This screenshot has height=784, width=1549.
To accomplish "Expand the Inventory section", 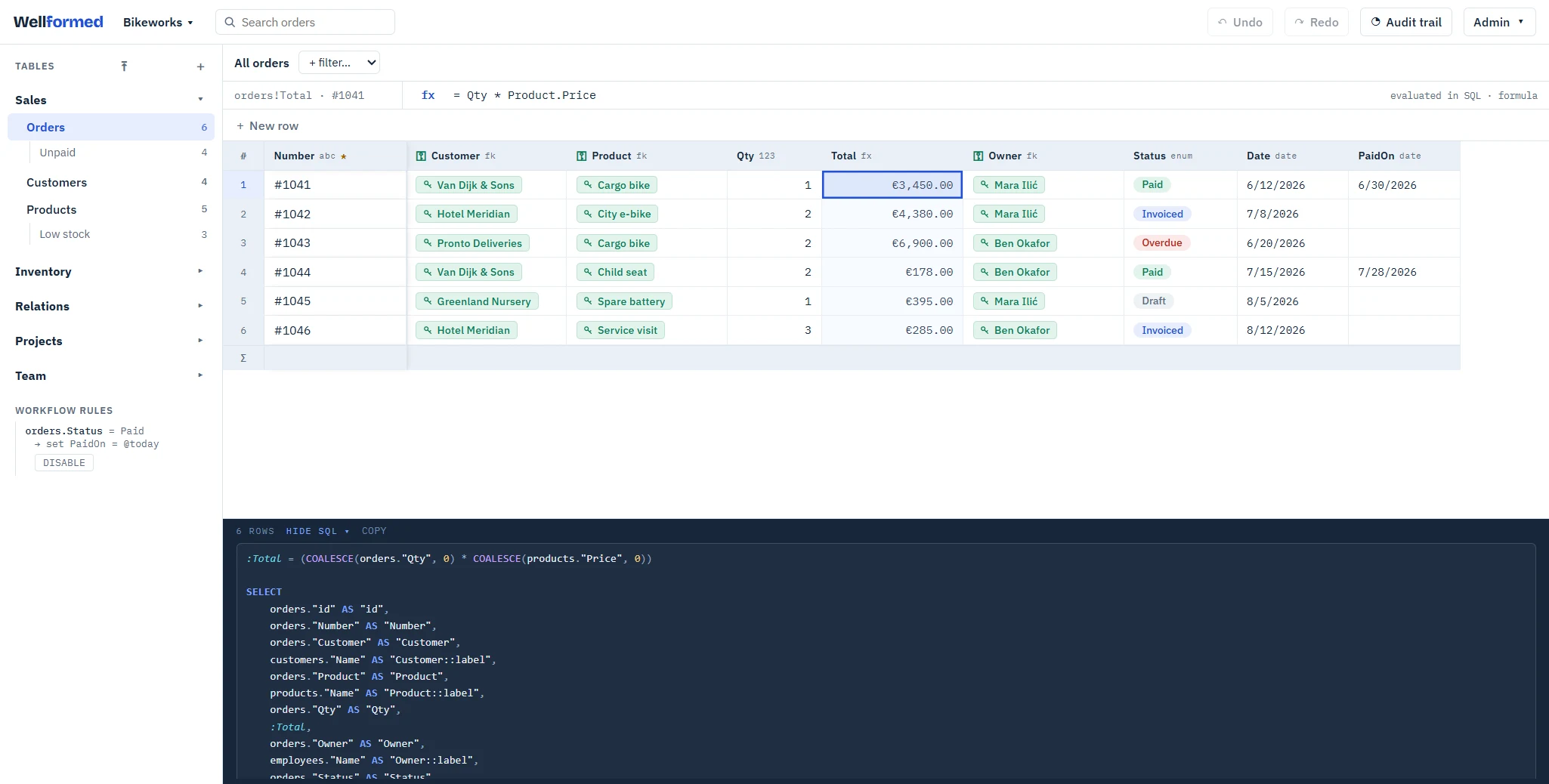I will point(200,271).
